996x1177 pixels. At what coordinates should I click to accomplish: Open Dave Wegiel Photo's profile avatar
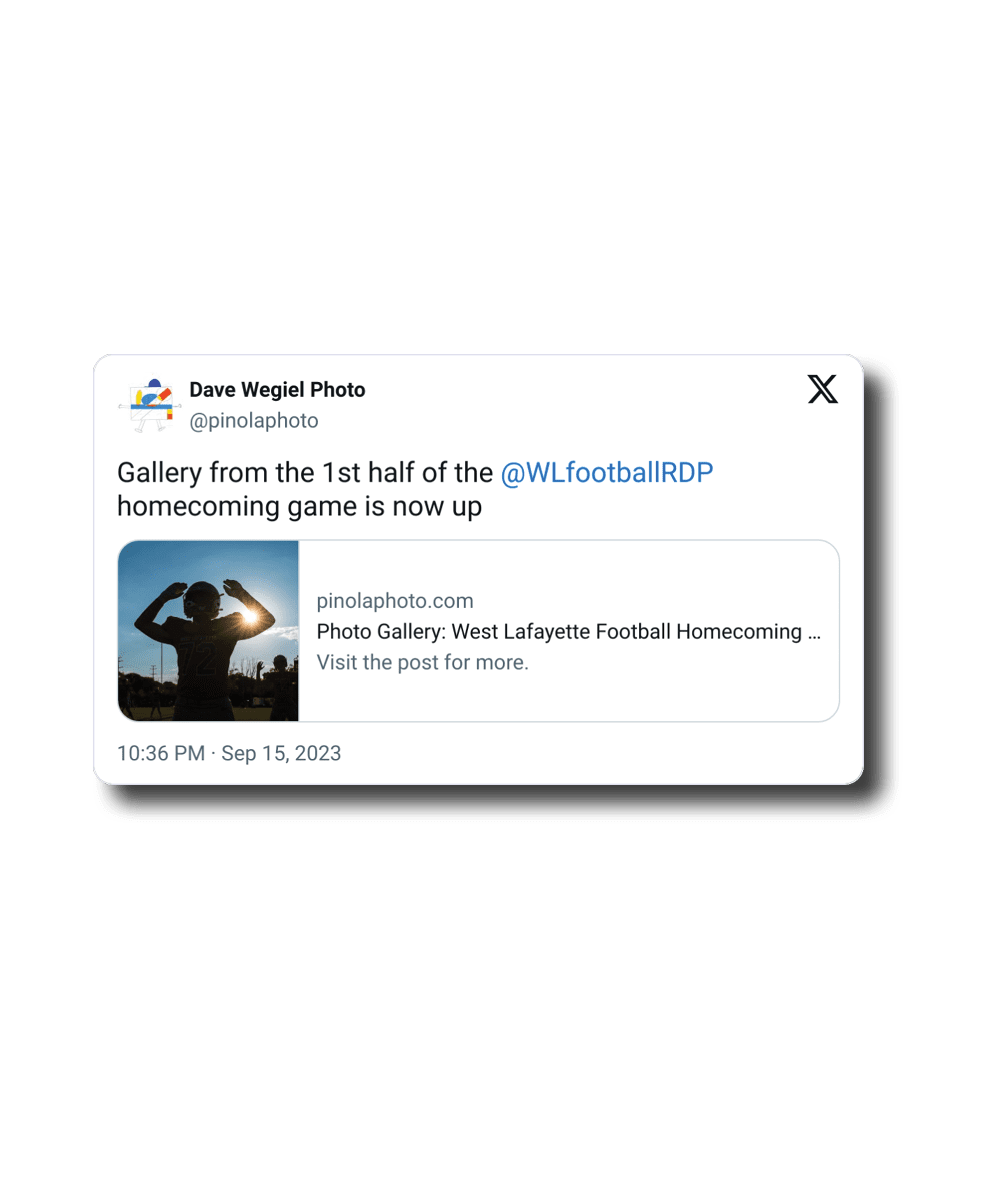point(148,405)
